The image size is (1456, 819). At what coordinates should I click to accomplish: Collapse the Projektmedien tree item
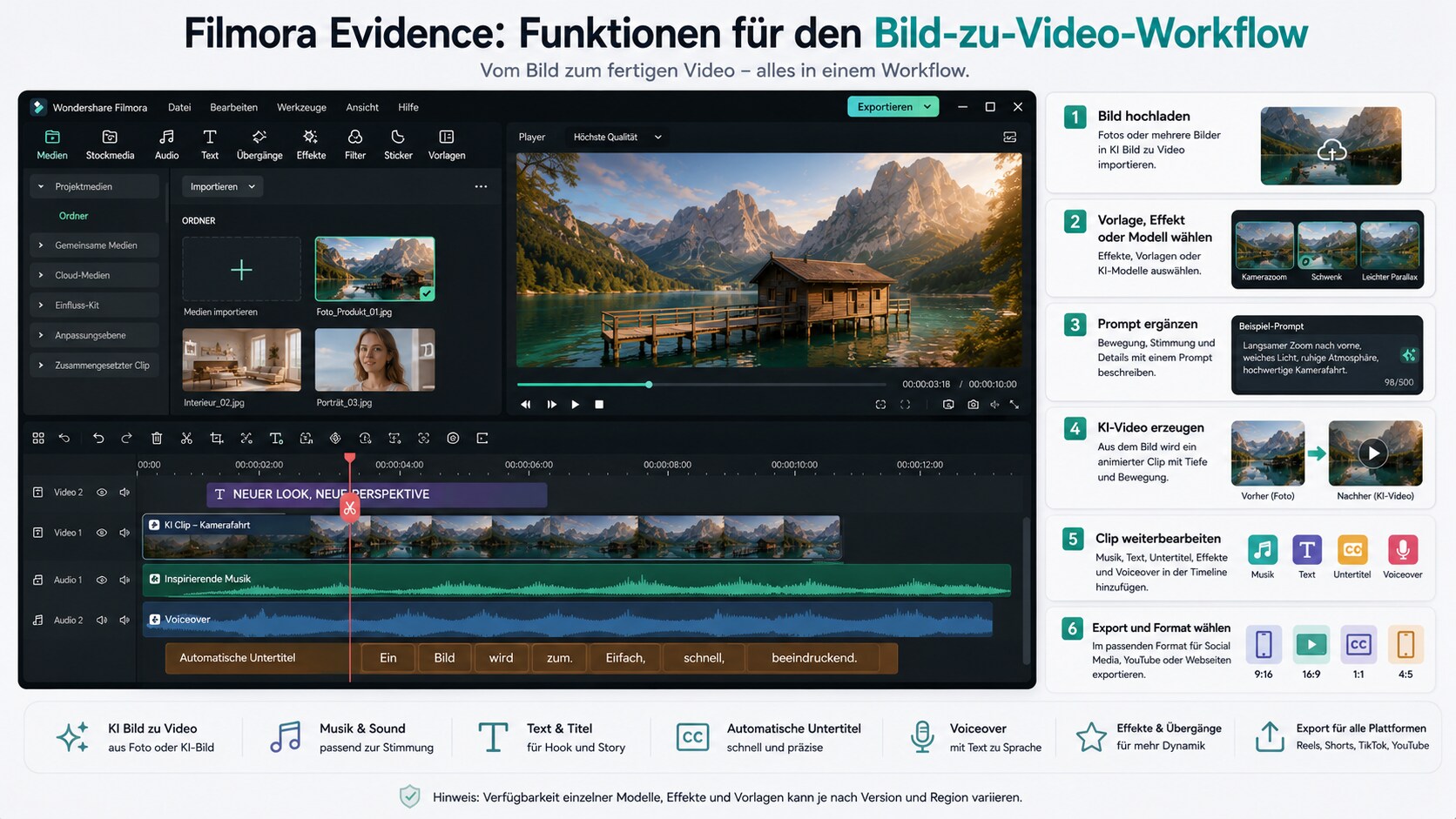(x=40, y=186)
